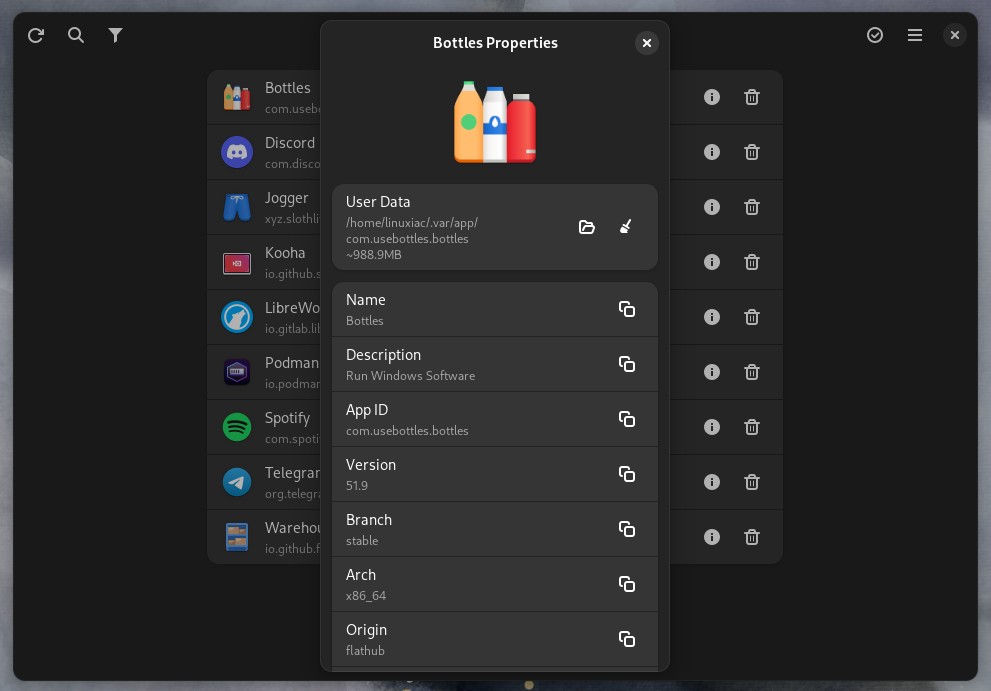Copy the Name value Bottles
Image resolution: width=991 pixels, height=691 pixels.
(x=626, y=309)
